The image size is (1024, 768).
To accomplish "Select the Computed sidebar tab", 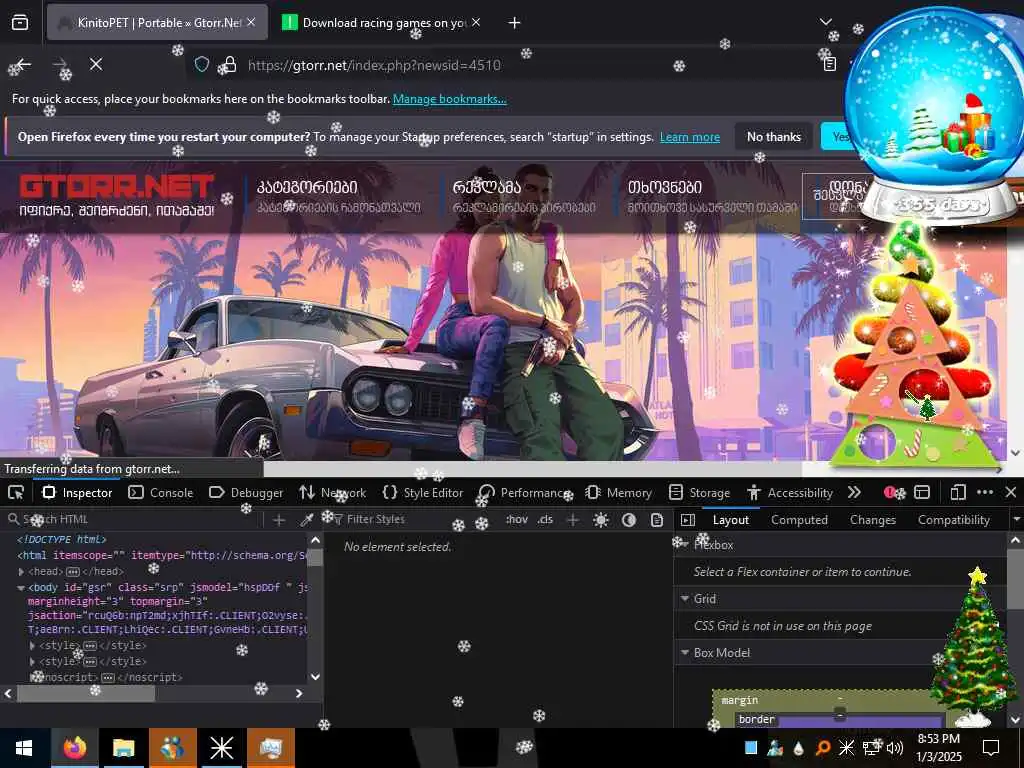I will tap(799, 520).
